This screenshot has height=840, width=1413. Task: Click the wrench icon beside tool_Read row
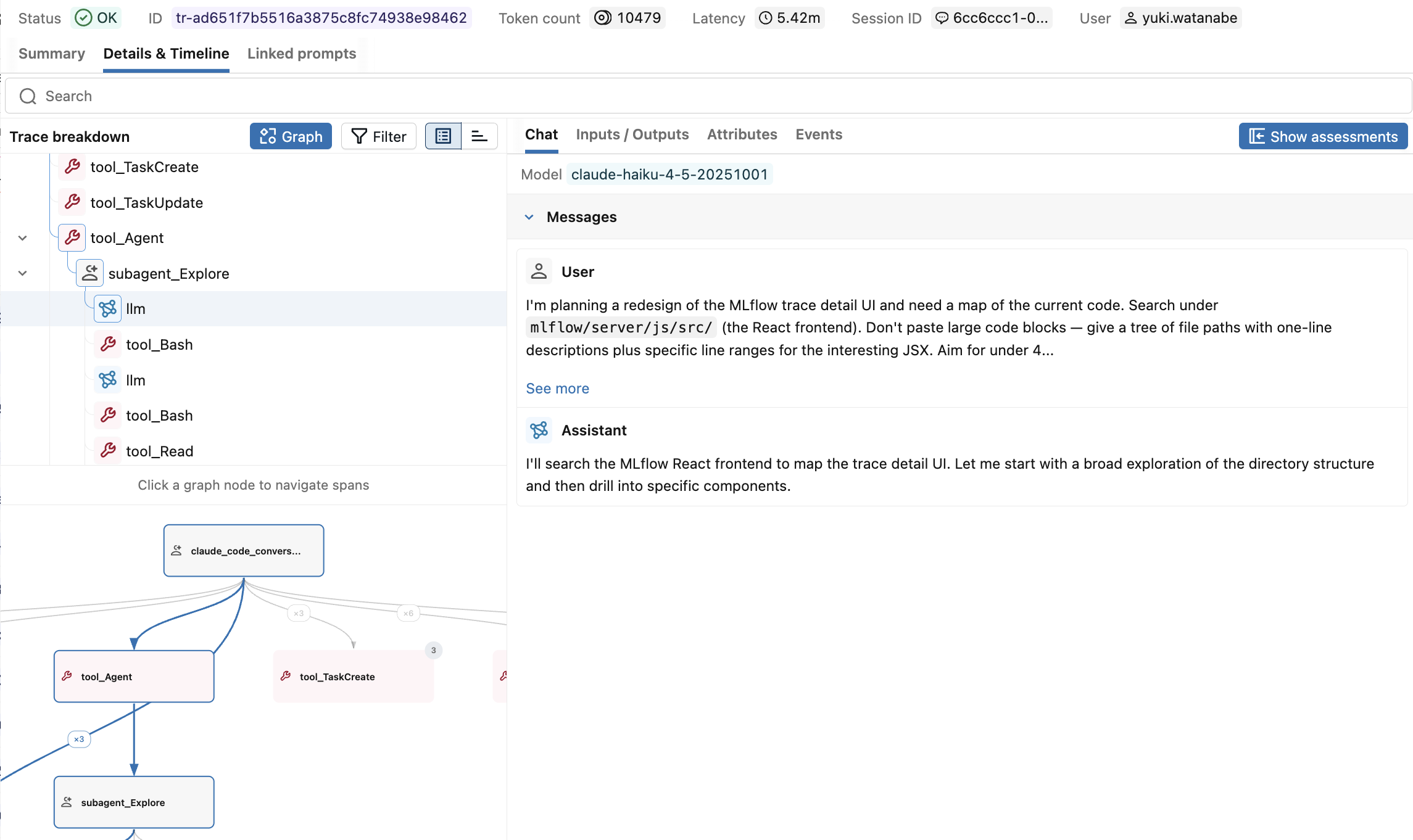pyautogui.click(x=108, y=451)
